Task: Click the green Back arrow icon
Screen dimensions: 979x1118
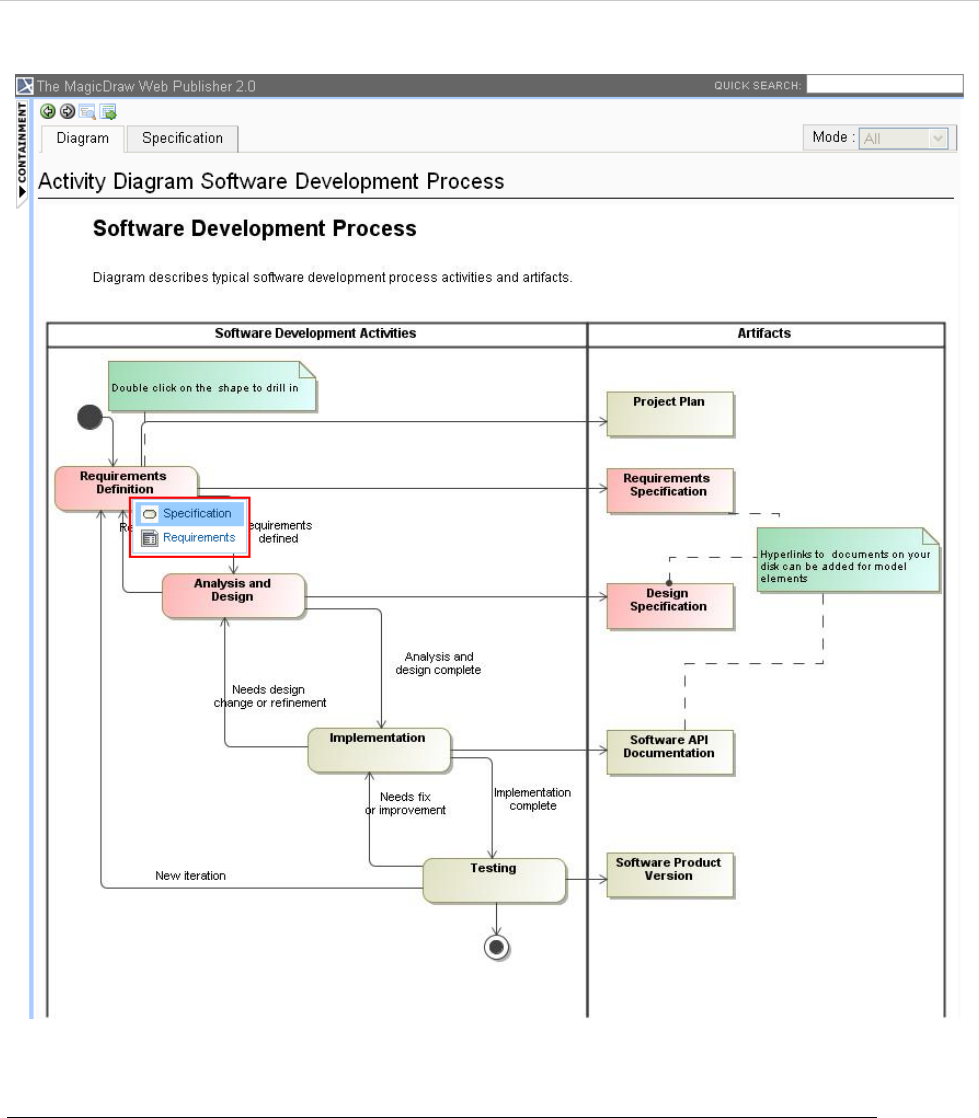Action: pyautogui.click(x=48, y=111)
